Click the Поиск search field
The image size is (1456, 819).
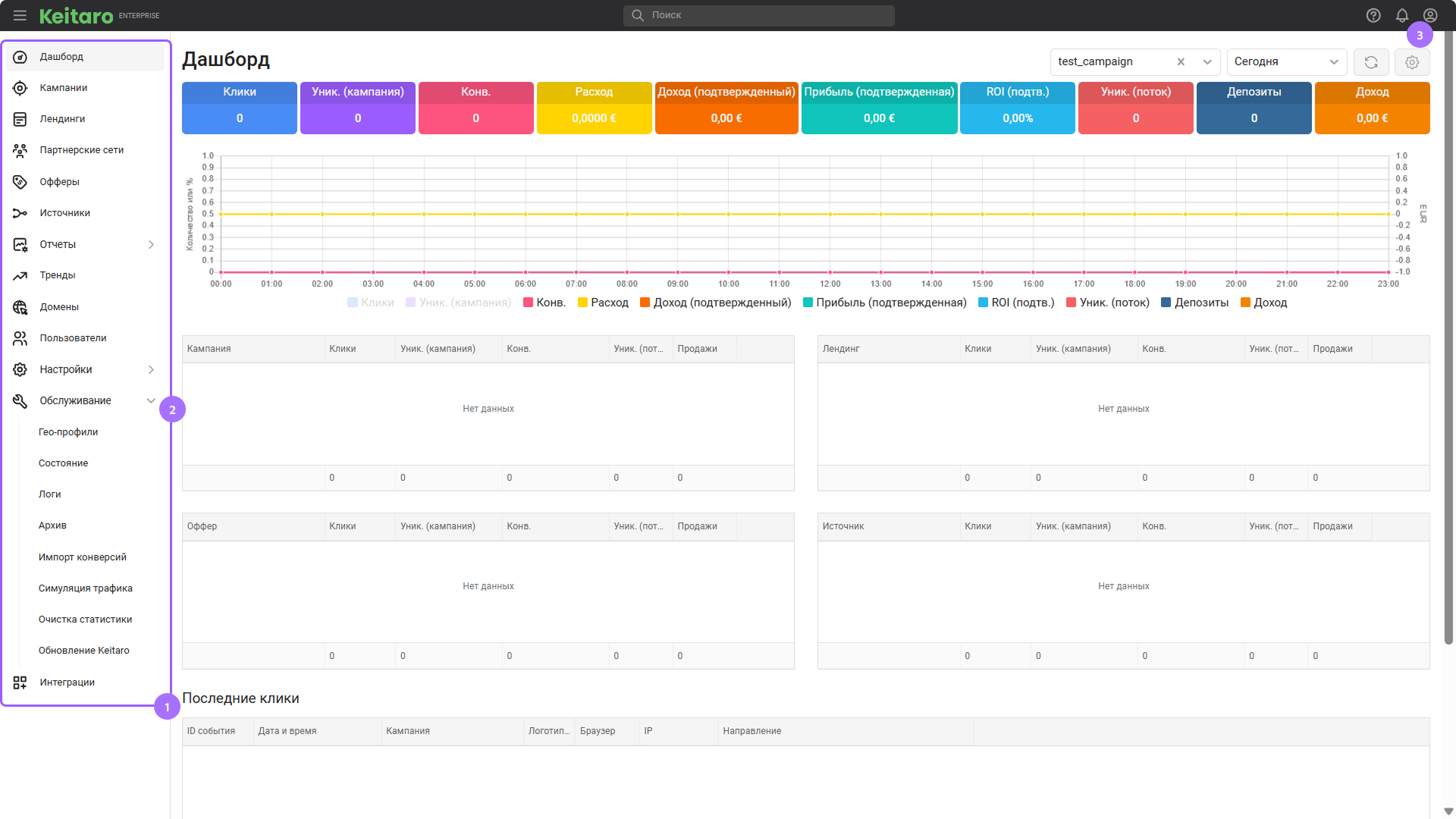coord(758,15)
